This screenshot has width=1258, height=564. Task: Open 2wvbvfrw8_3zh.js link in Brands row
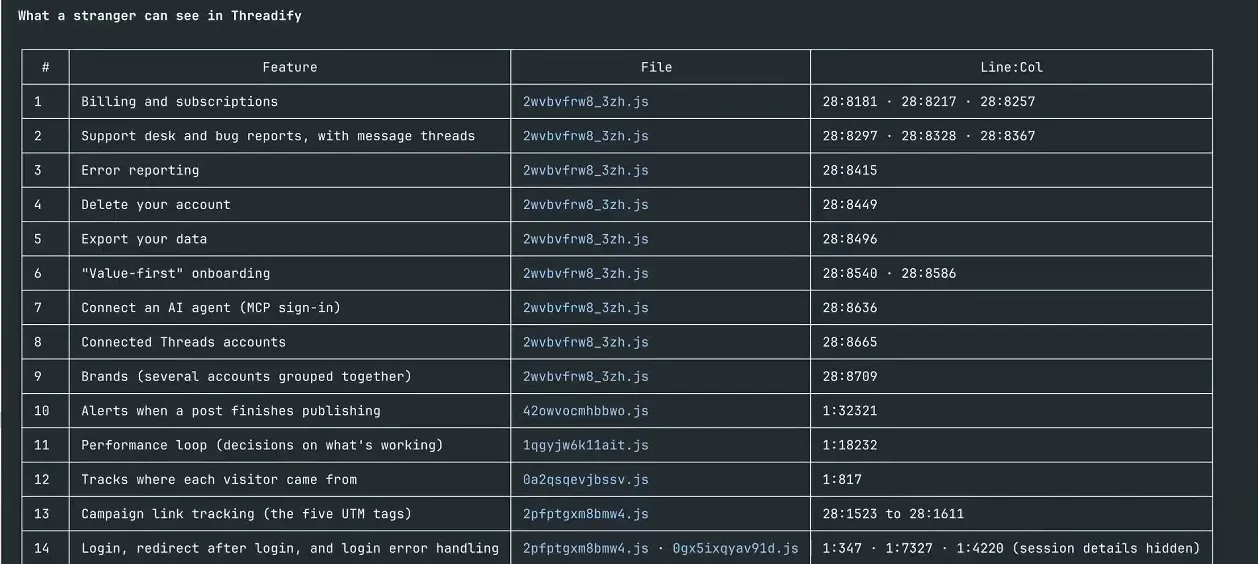pyautogui.click(x=586, y=376)
